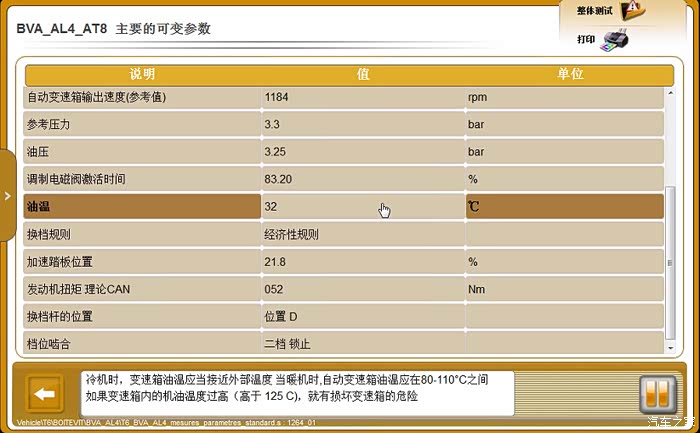Select the 加速踏板位置 row
The image size is (700, 433).
142,262
